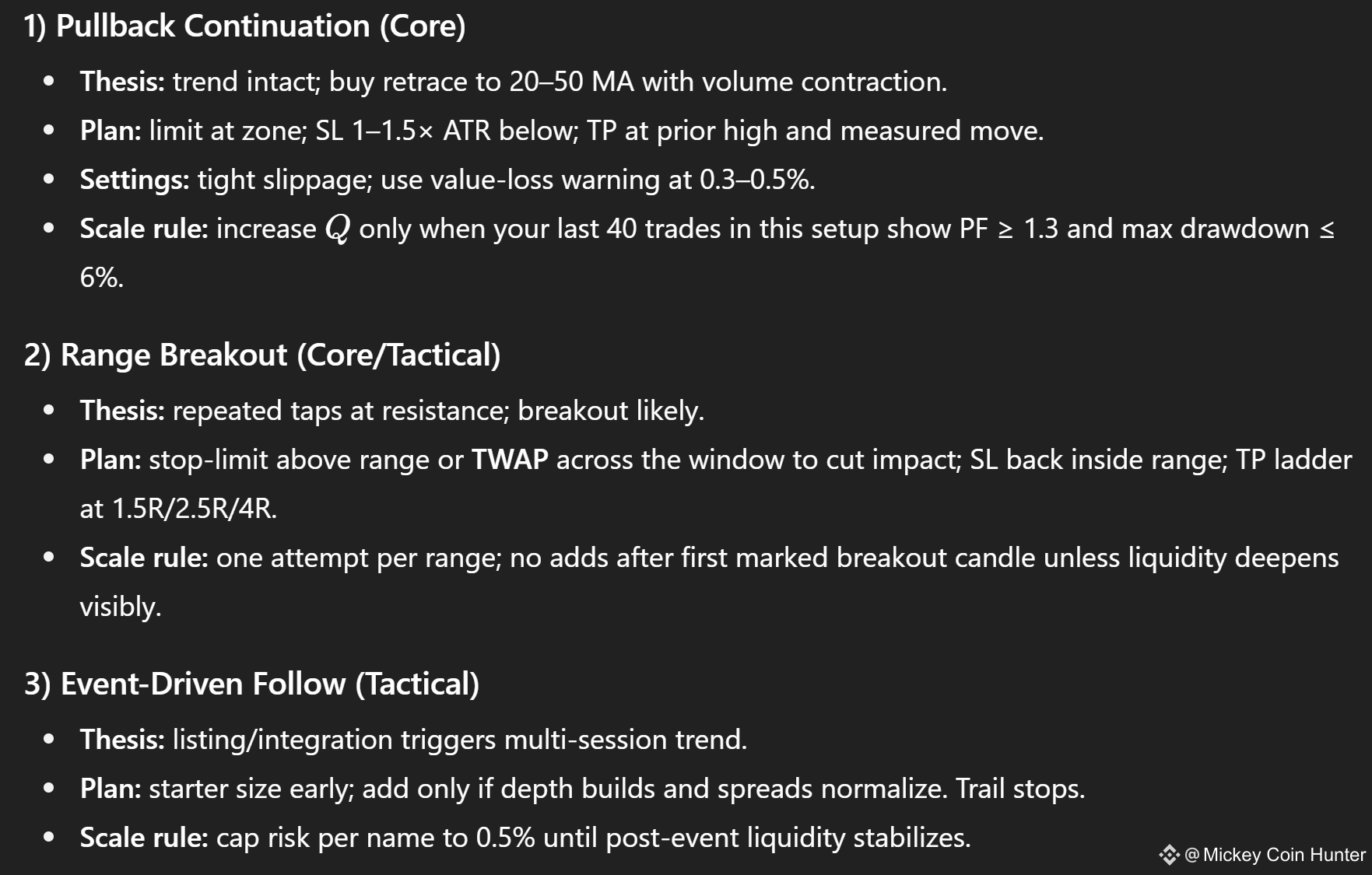Select the Range Breakout (Core/Tactical) heading
1372x875 pixels.
[x=262, y=355]
